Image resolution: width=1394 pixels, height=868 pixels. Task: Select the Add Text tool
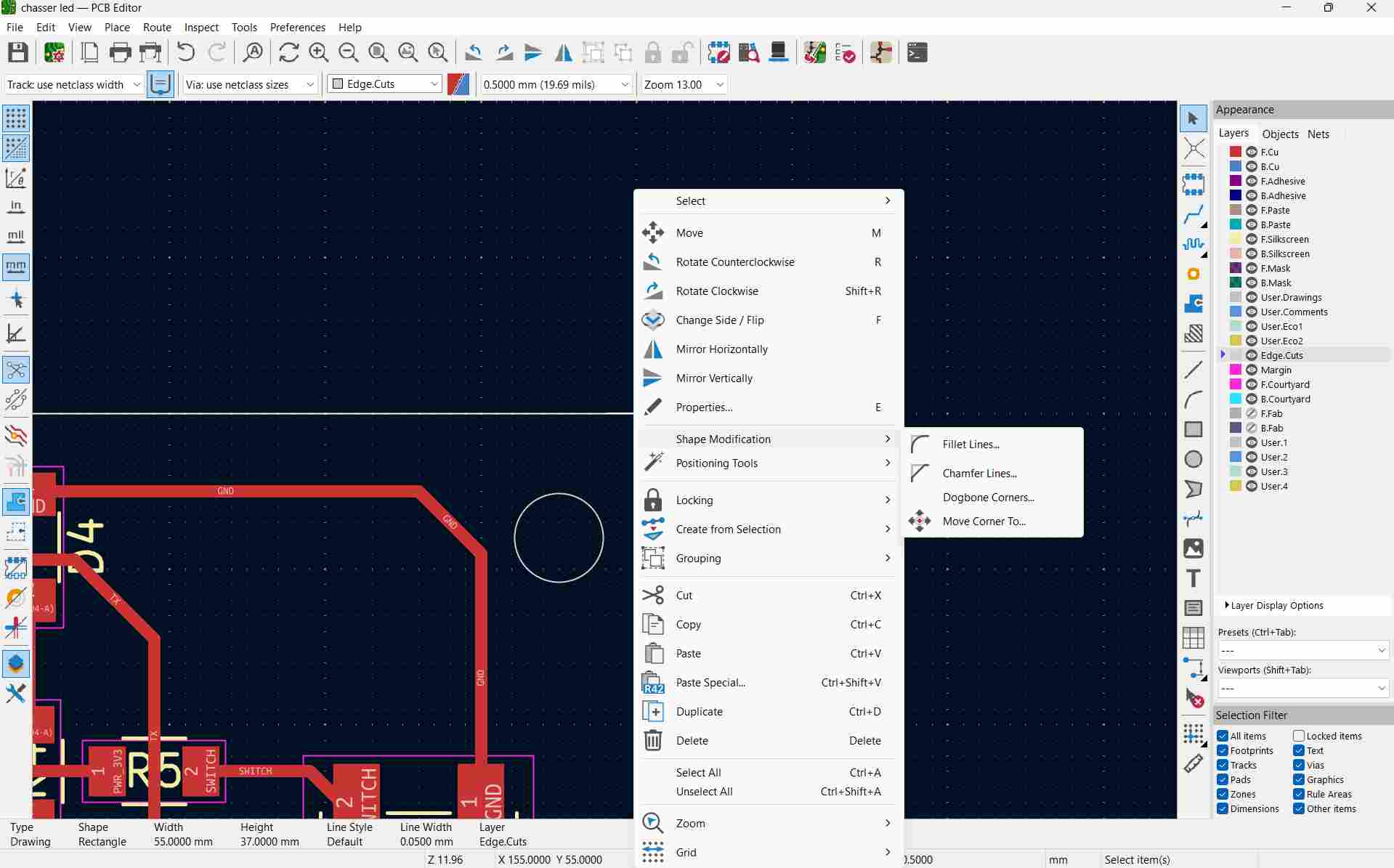(x=1193, y=578)
